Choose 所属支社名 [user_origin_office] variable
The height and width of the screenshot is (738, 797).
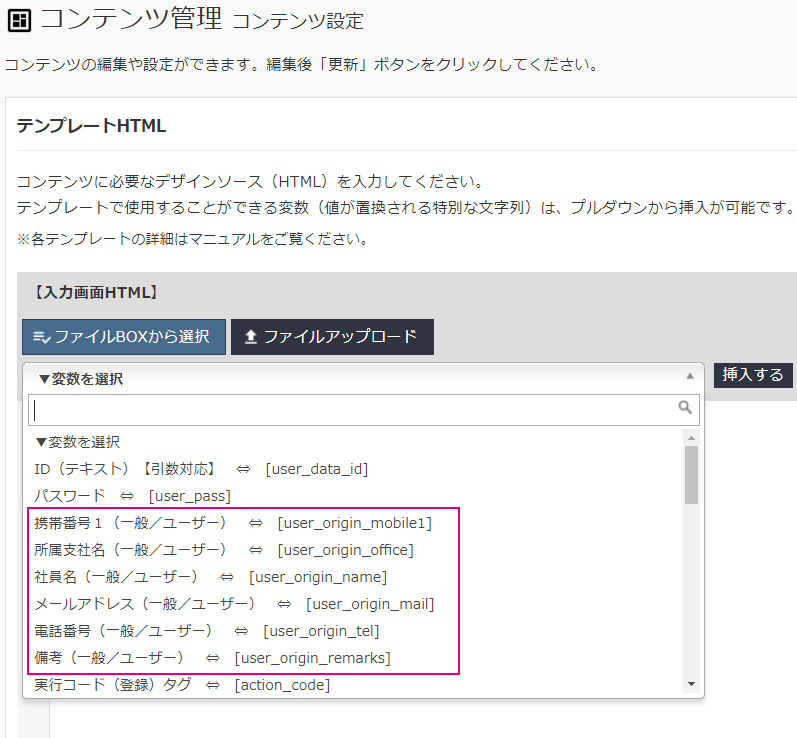point(223,549)
